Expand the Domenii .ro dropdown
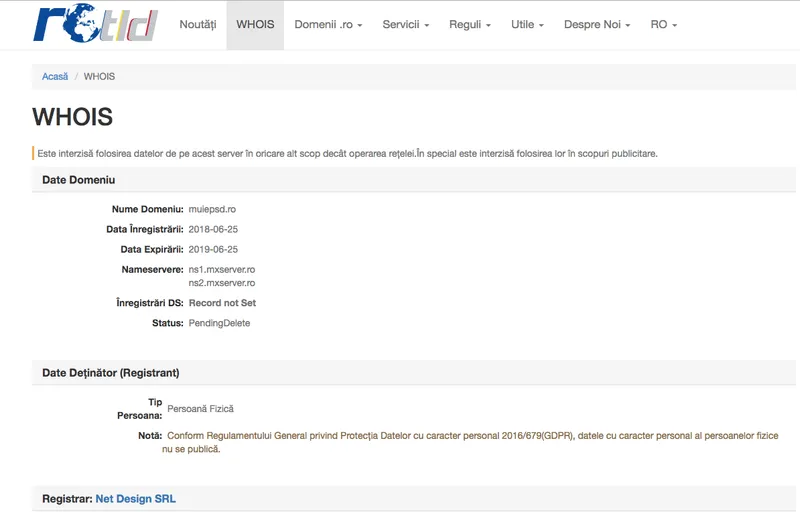 (328, 24)
